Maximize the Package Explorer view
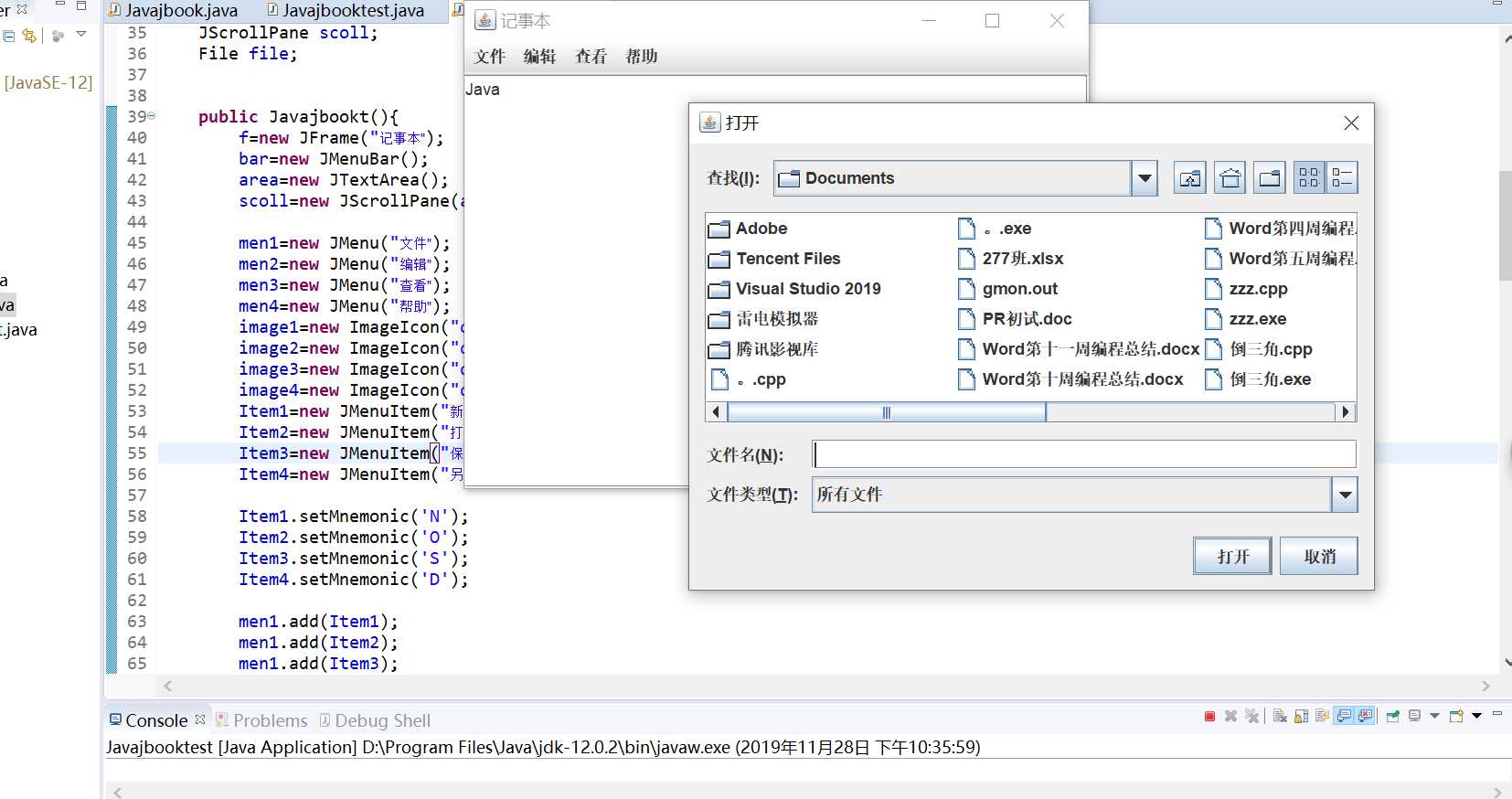 (81, 6)
